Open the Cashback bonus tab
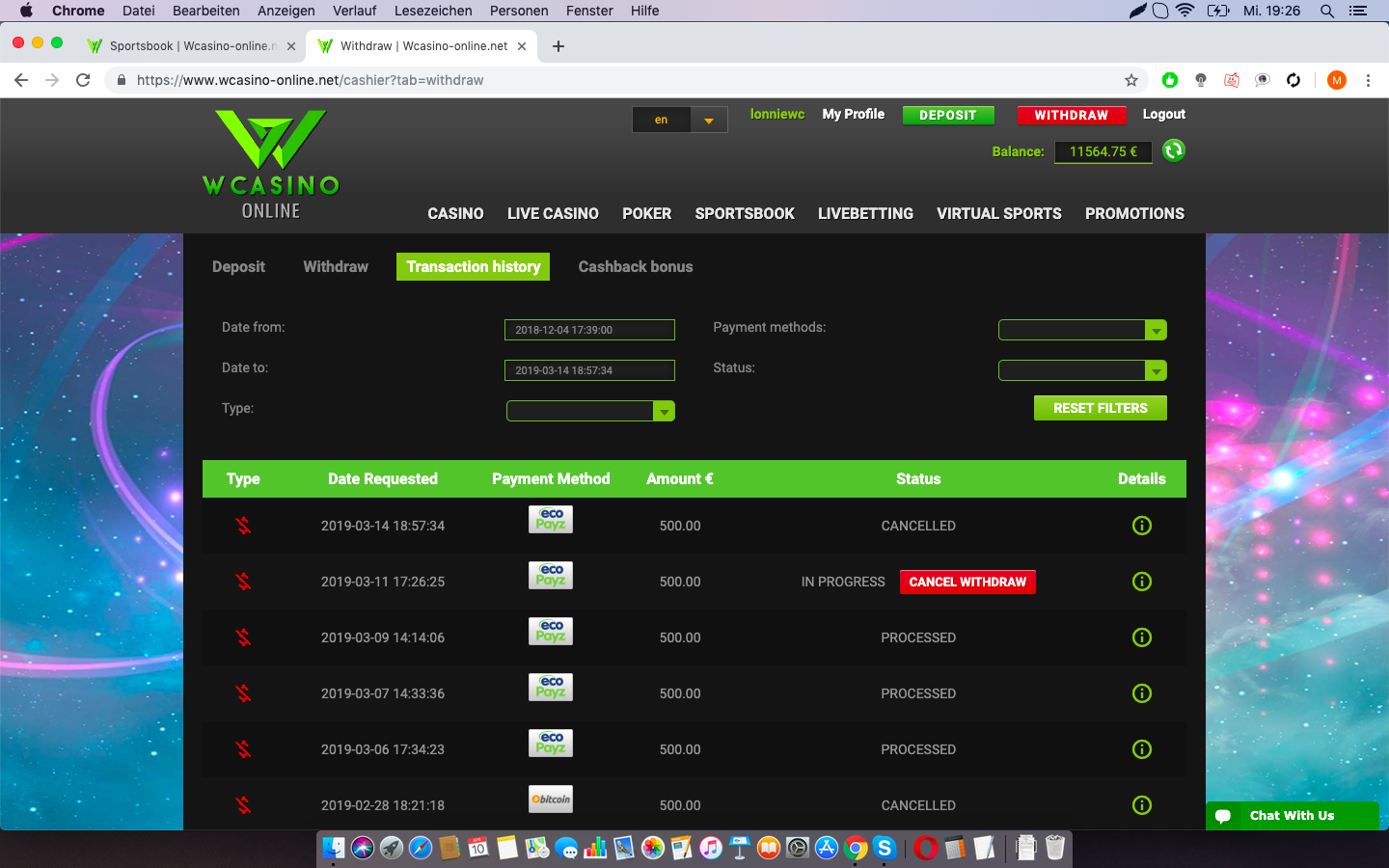This screenshot has height=868, width=1389. 636,267
